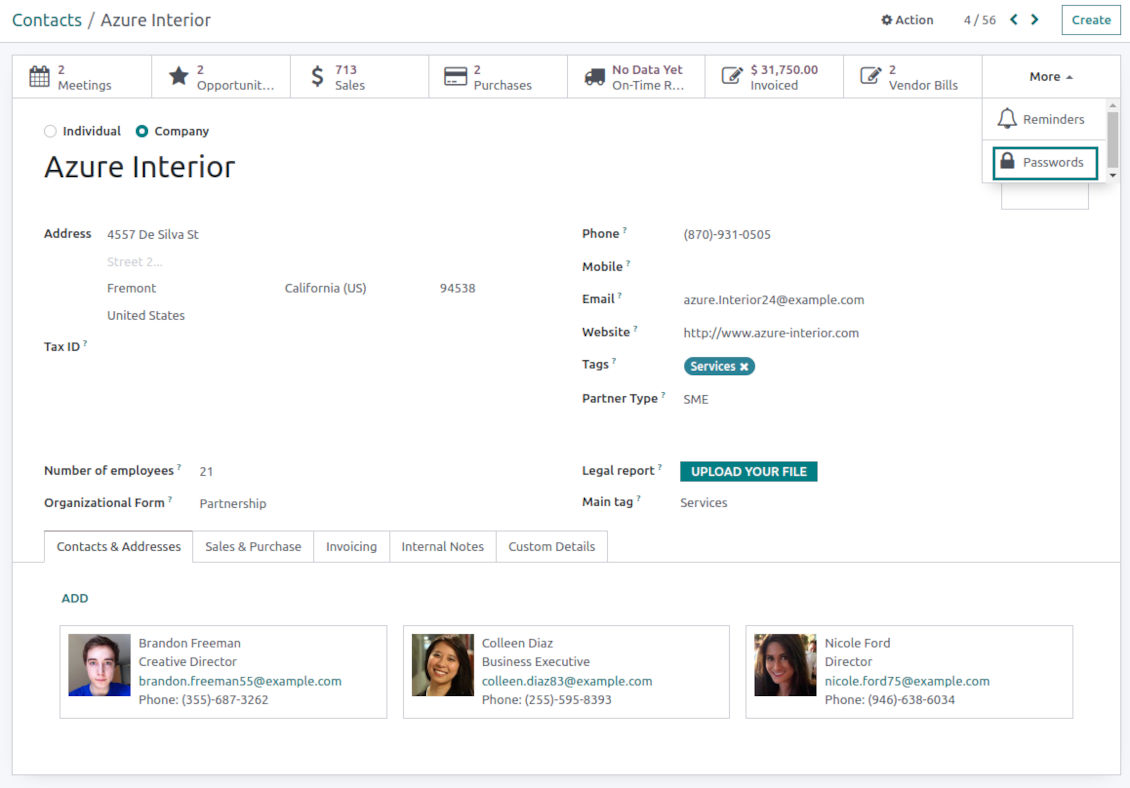This screenshot has height=788, width=1130.
Task: Click the truck On-Time Rate icon
Action: [x=595, y=77]
